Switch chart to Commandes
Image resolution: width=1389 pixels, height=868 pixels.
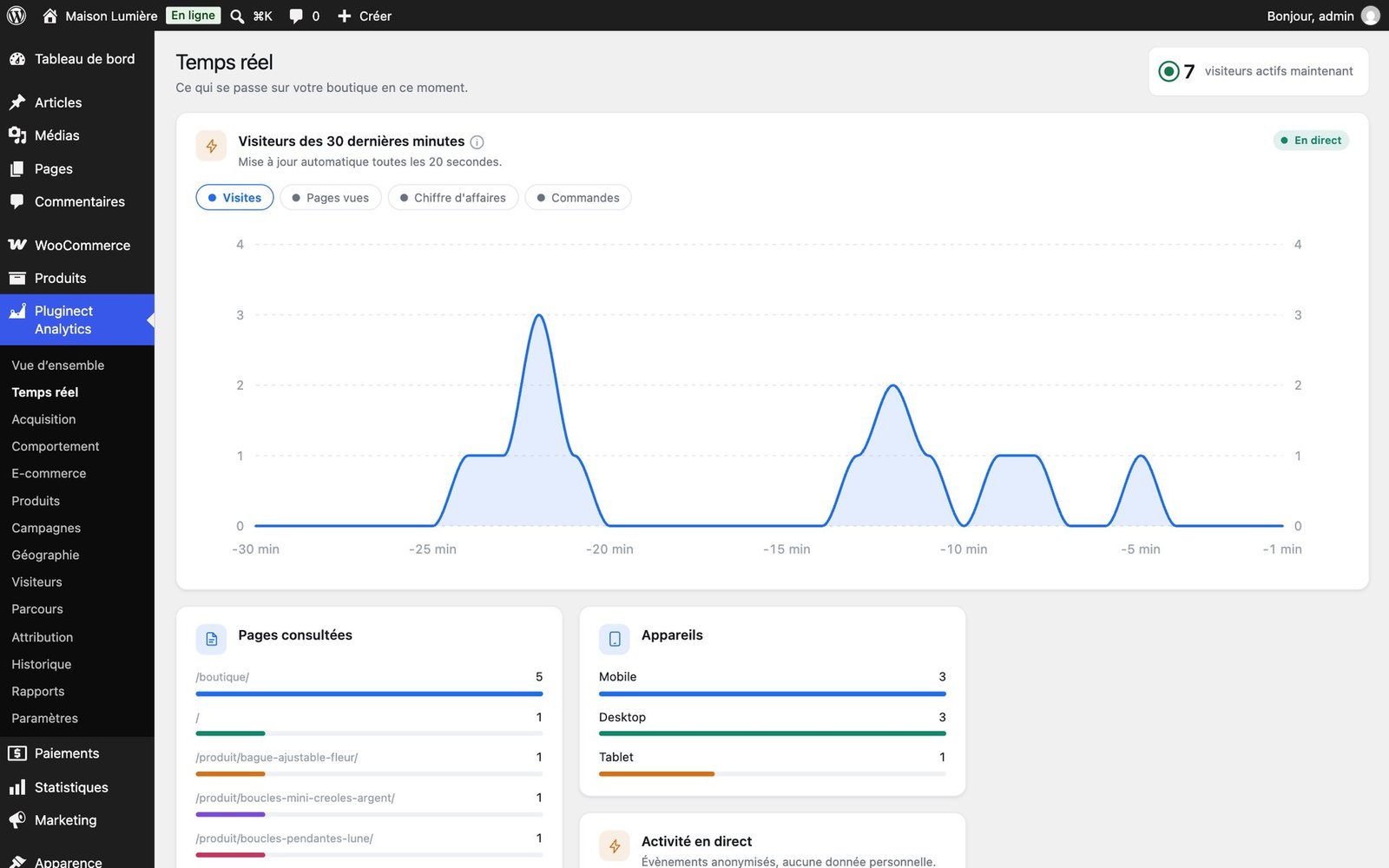pos(578,198)
